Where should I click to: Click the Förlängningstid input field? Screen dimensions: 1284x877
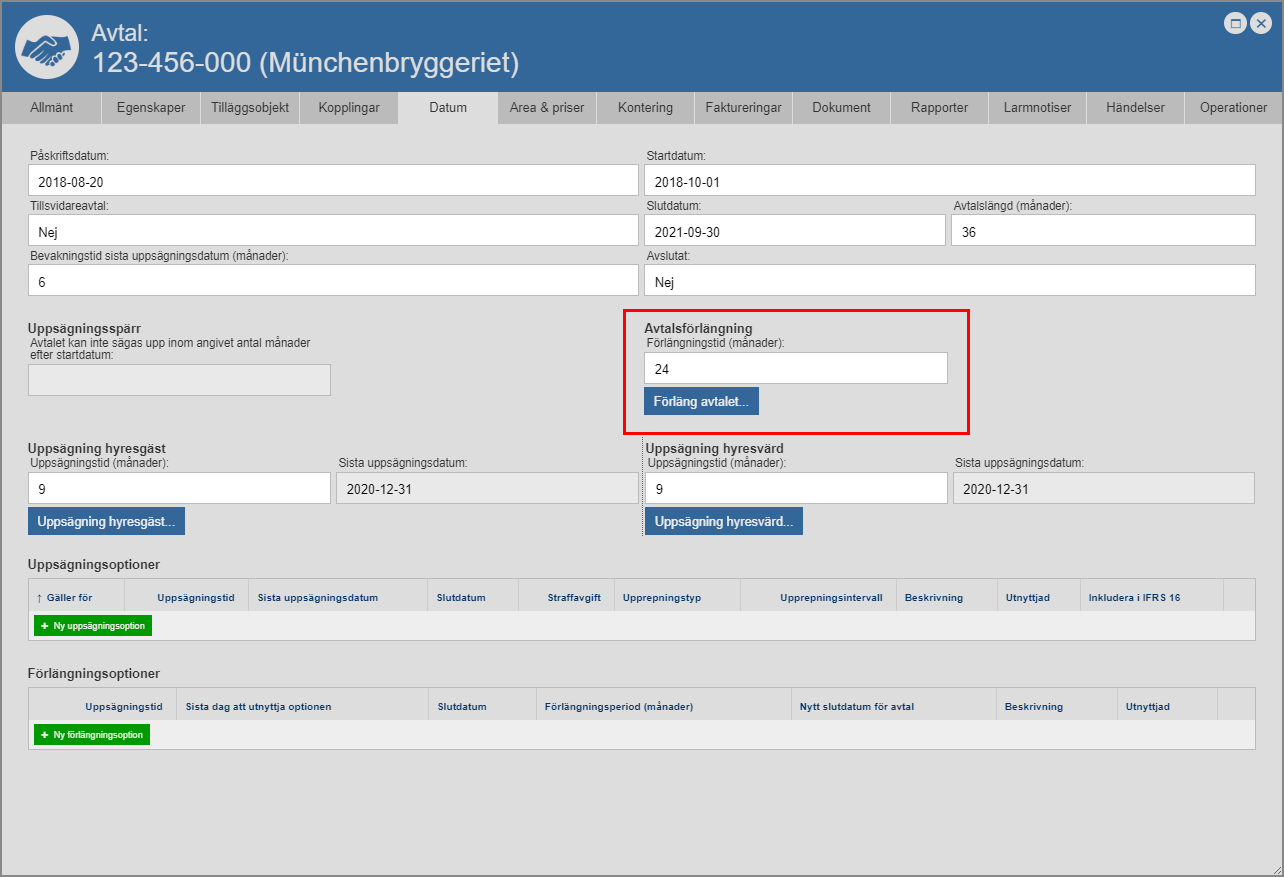(795, 368)
